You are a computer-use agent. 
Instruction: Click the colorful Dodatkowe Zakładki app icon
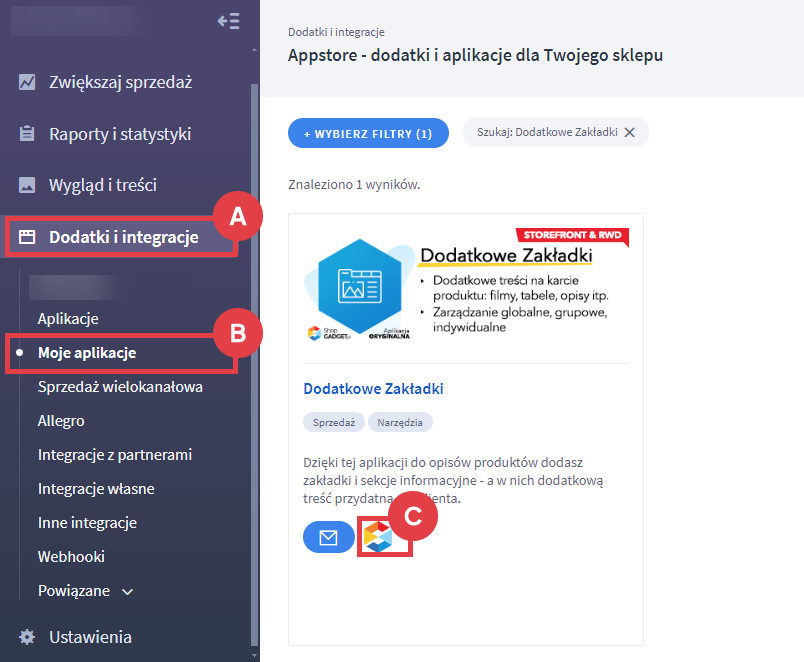click(384, 536)
